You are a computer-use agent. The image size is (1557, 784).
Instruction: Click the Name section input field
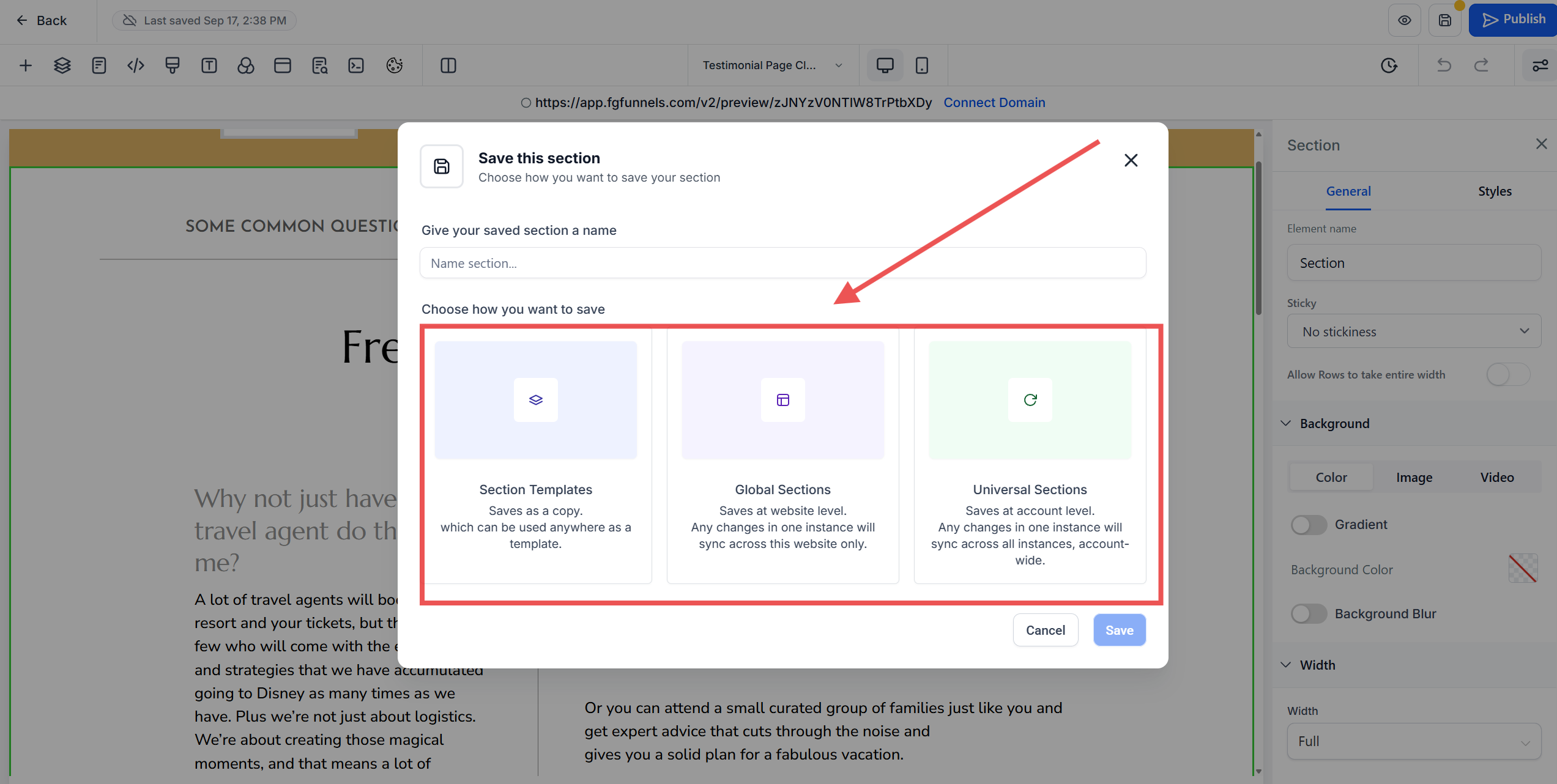(x=782, y=264)
